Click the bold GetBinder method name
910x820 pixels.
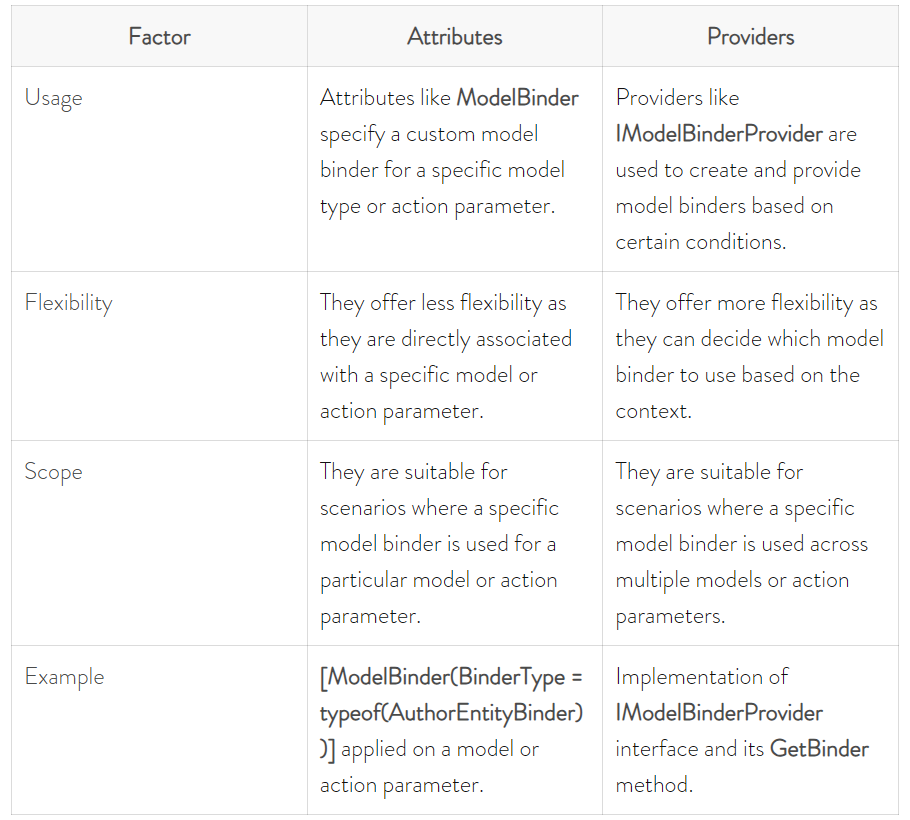(819, 749)
